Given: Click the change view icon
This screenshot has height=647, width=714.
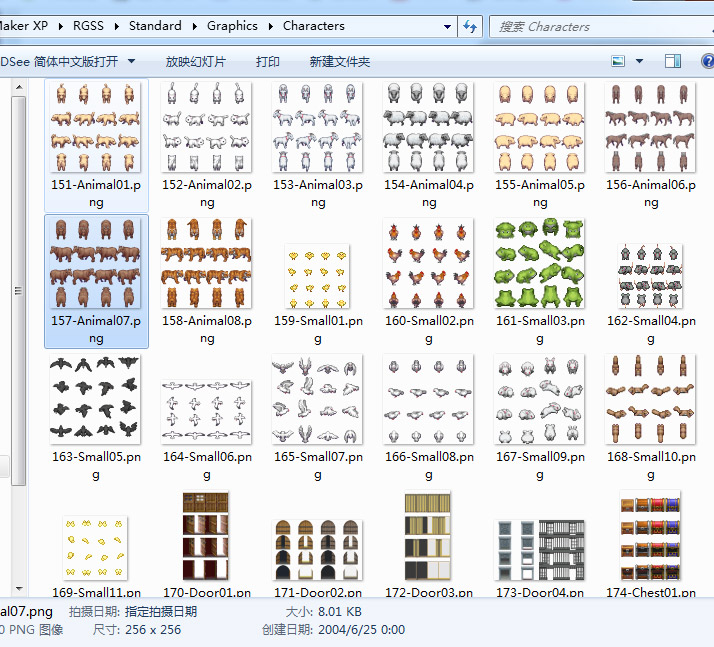Looking at the screenshot, I should click(x=618, y=61).
